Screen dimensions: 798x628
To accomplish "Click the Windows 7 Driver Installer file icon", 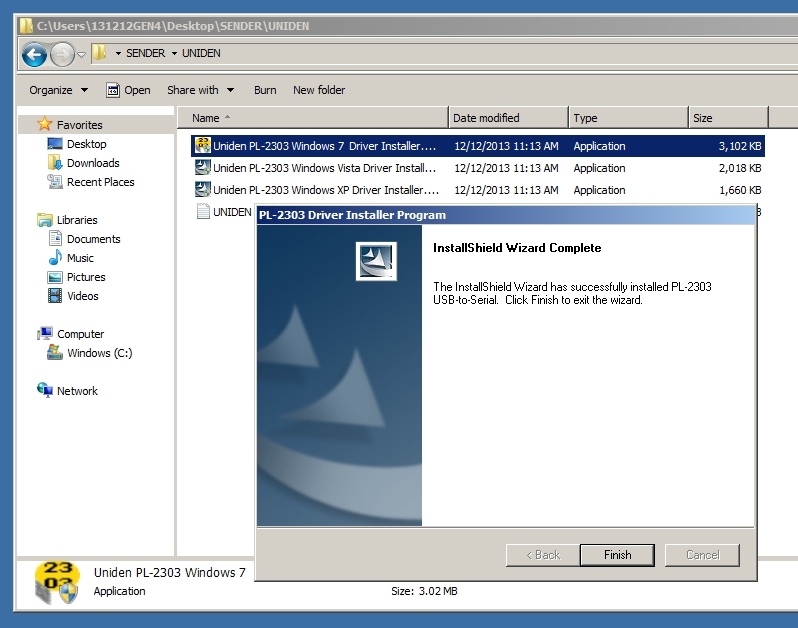I will pos(202,146).
